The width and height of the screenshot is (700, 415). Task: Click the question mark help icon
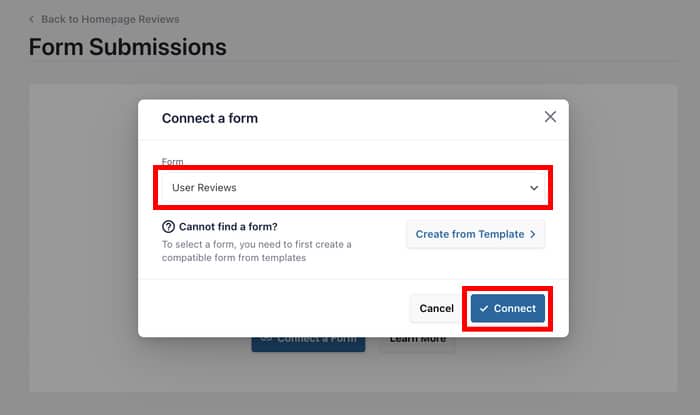click(x=168, y=226)
